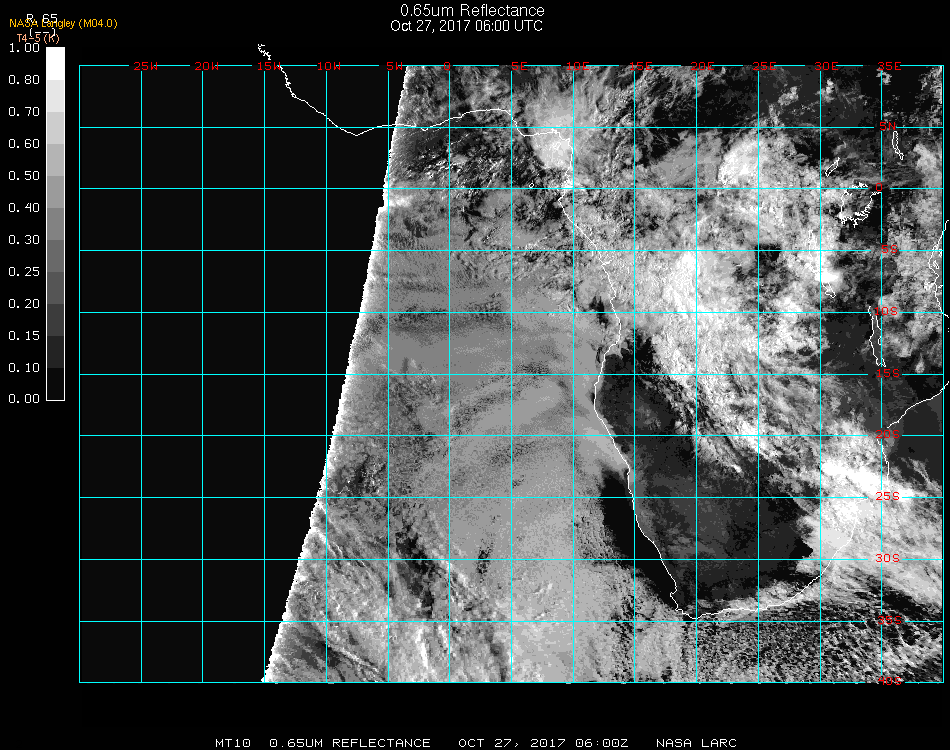950x750 pixels.
Task: Click the colorbar value "0.15"
Action: 24,336
